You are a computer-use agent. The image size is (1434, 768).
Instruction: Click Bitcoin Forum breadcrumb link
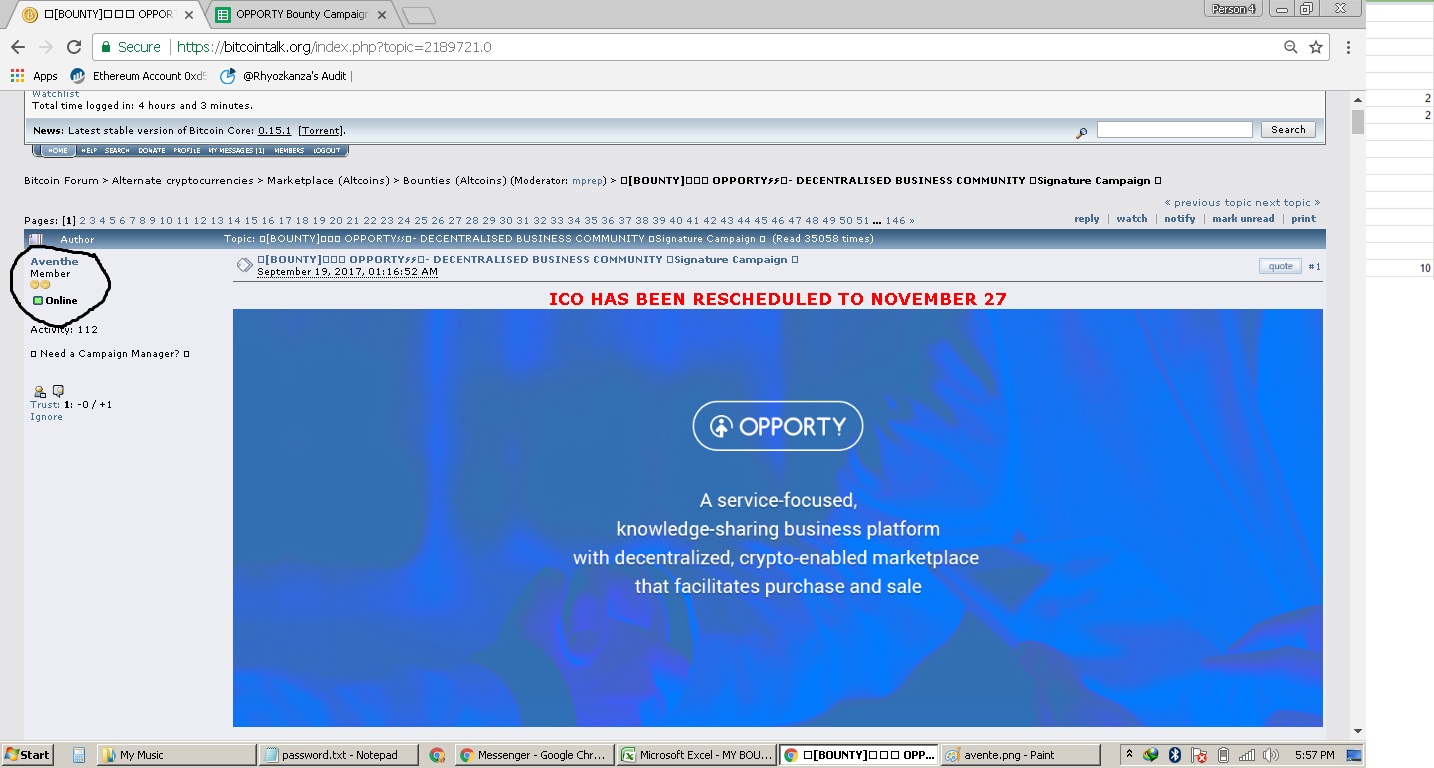pos(61,181)
